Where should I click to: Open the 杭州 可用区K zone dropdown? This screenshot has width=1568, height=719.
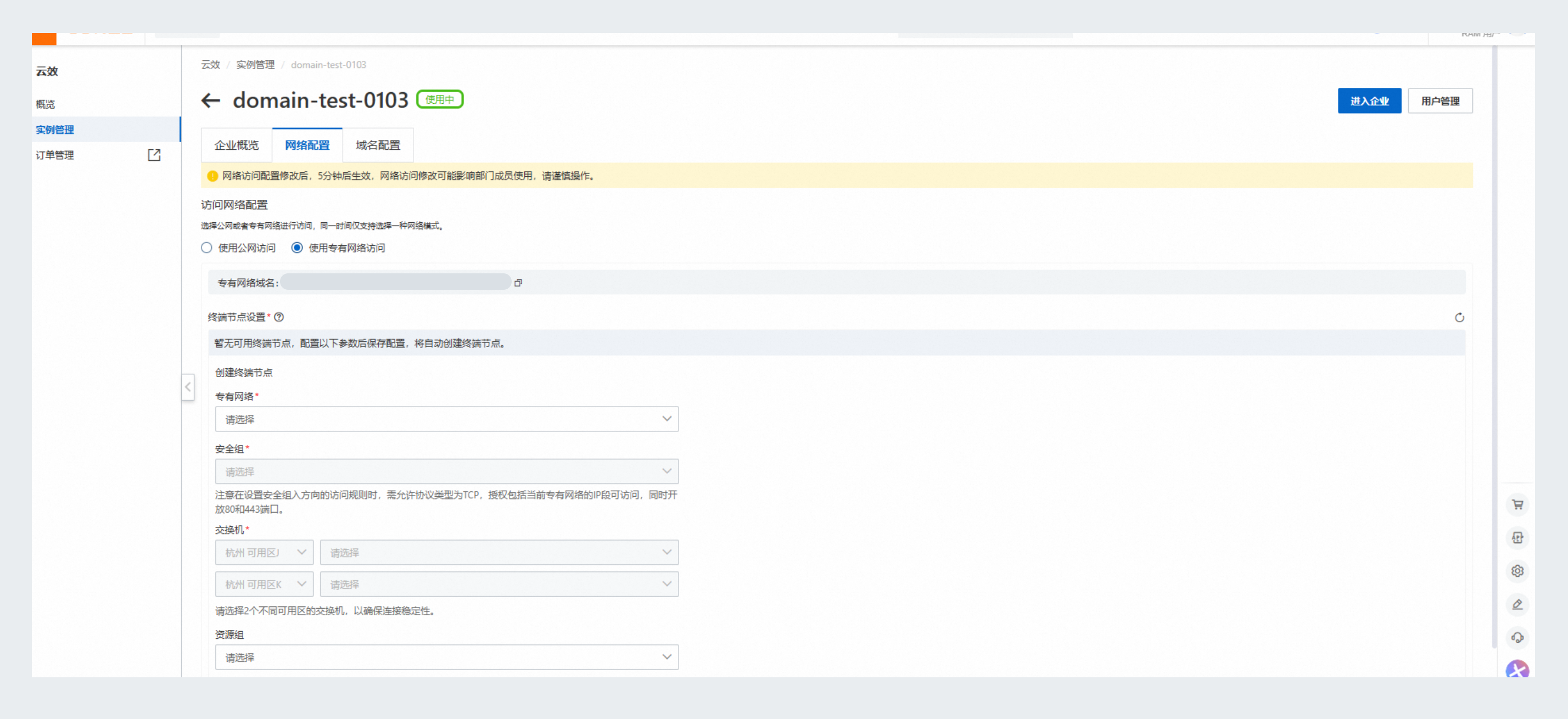tap(264, 584)
